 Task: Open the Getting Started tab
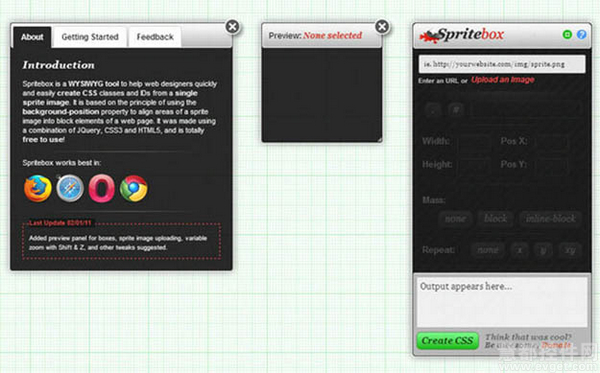(90, 37)
